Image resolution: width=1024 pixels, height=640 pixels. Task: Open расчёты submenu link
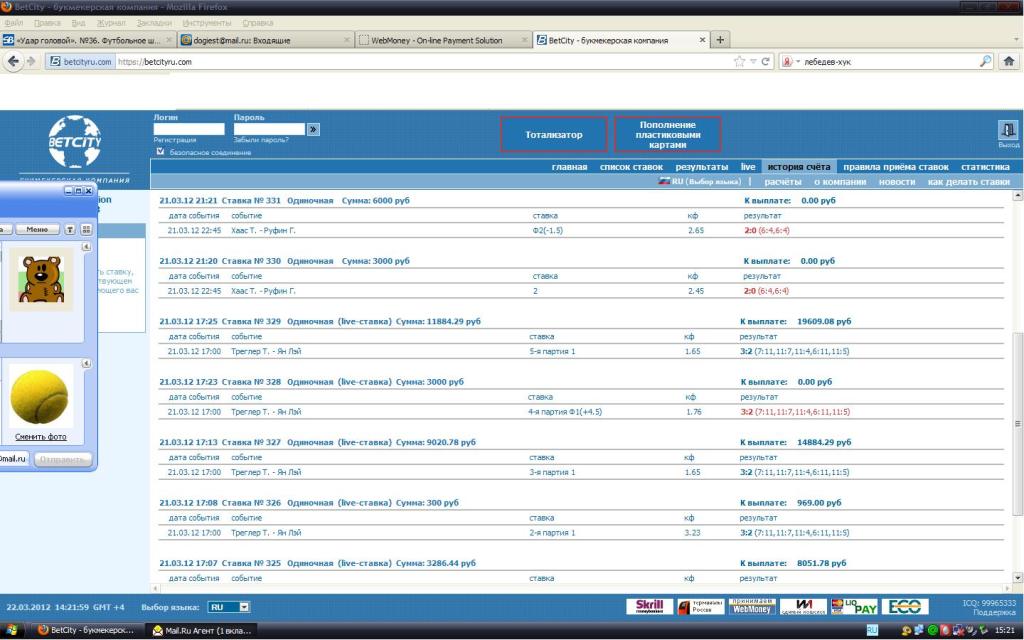(782, 182)
